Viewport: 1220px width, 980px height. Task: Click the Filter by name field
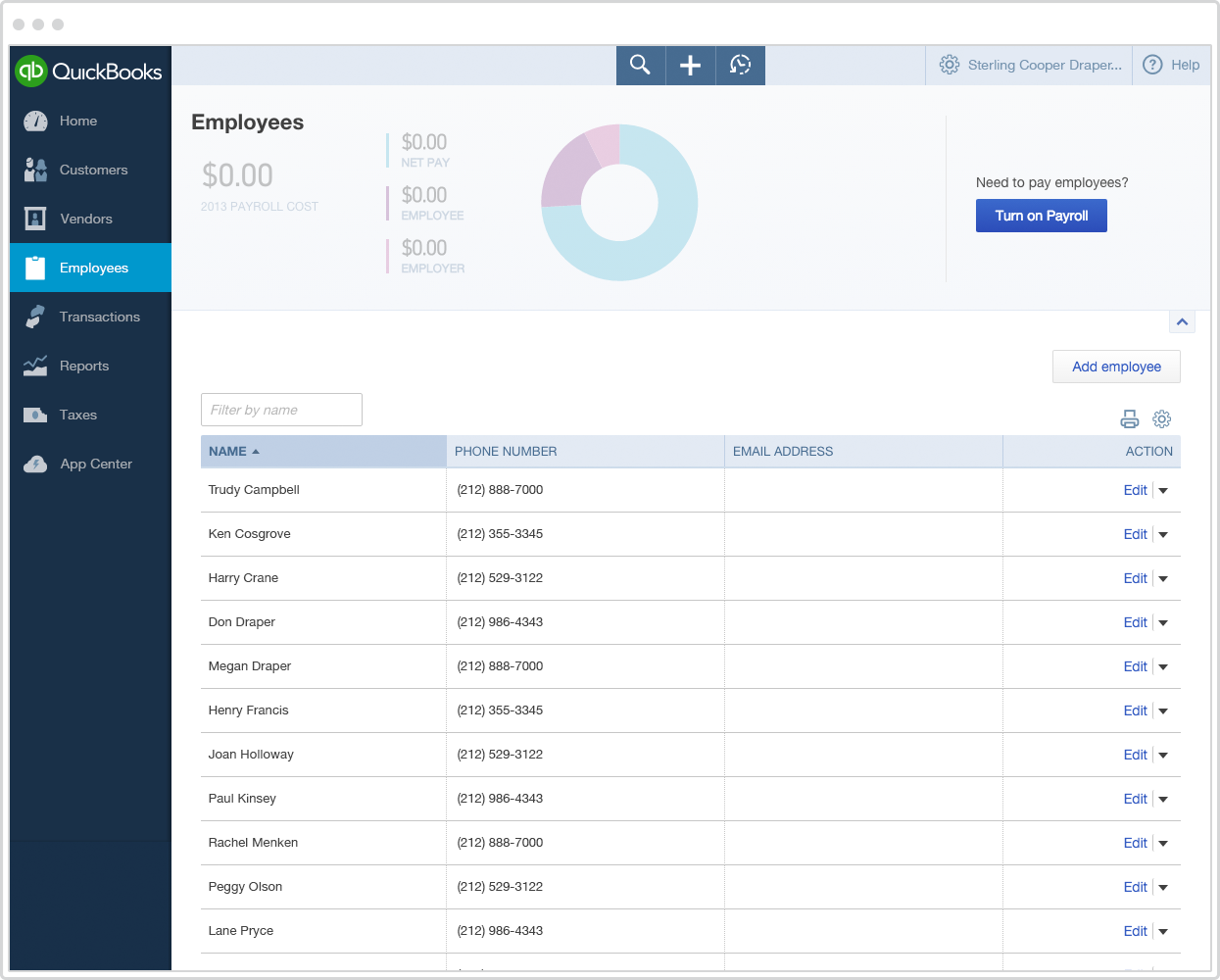point(281,410)
